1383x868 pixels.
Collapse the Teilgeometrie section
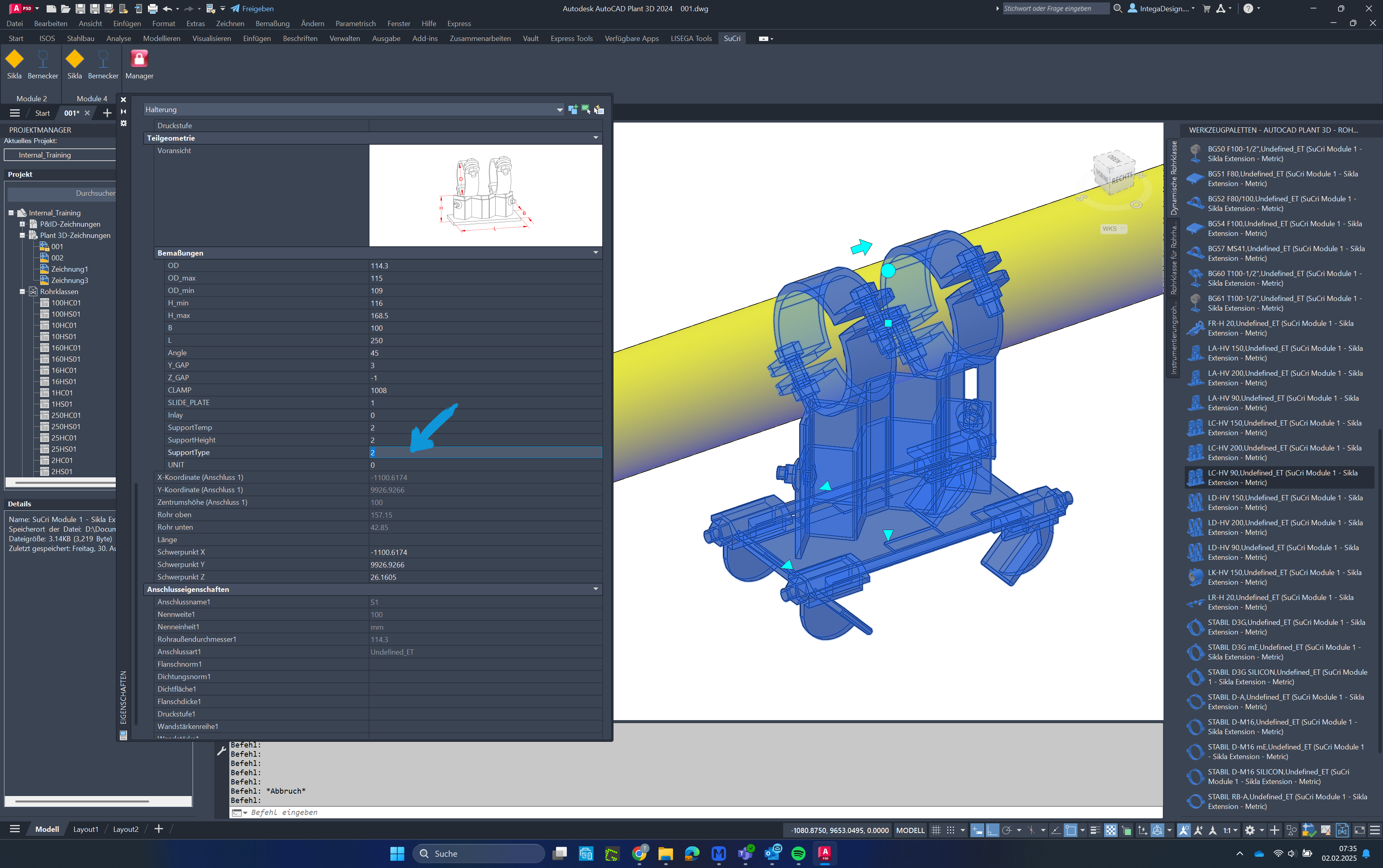tap(595, 138)
